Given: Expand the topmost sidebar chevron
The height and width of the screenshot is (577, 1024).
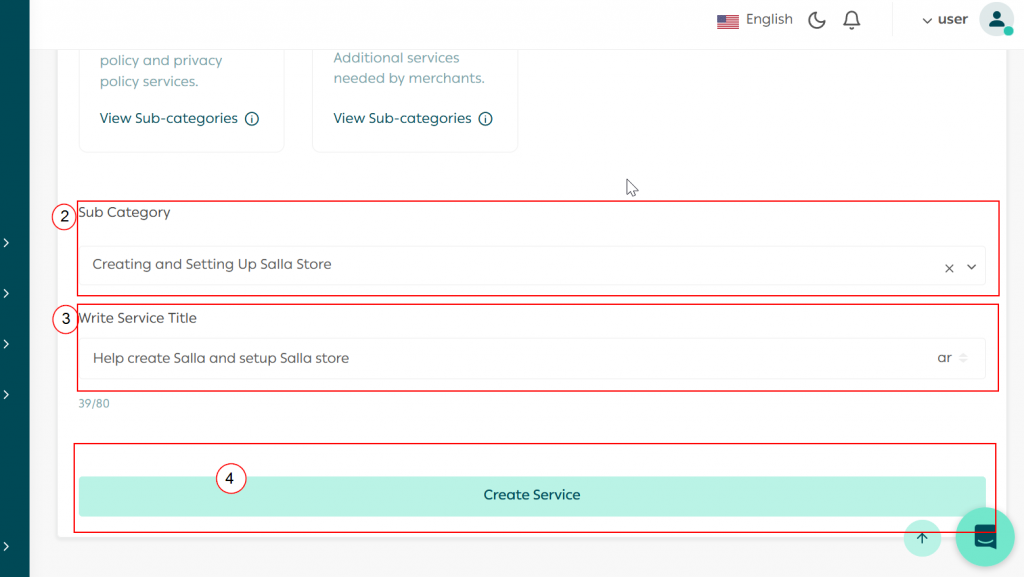Looking at the screenshot, I should (x=6, y=243).
